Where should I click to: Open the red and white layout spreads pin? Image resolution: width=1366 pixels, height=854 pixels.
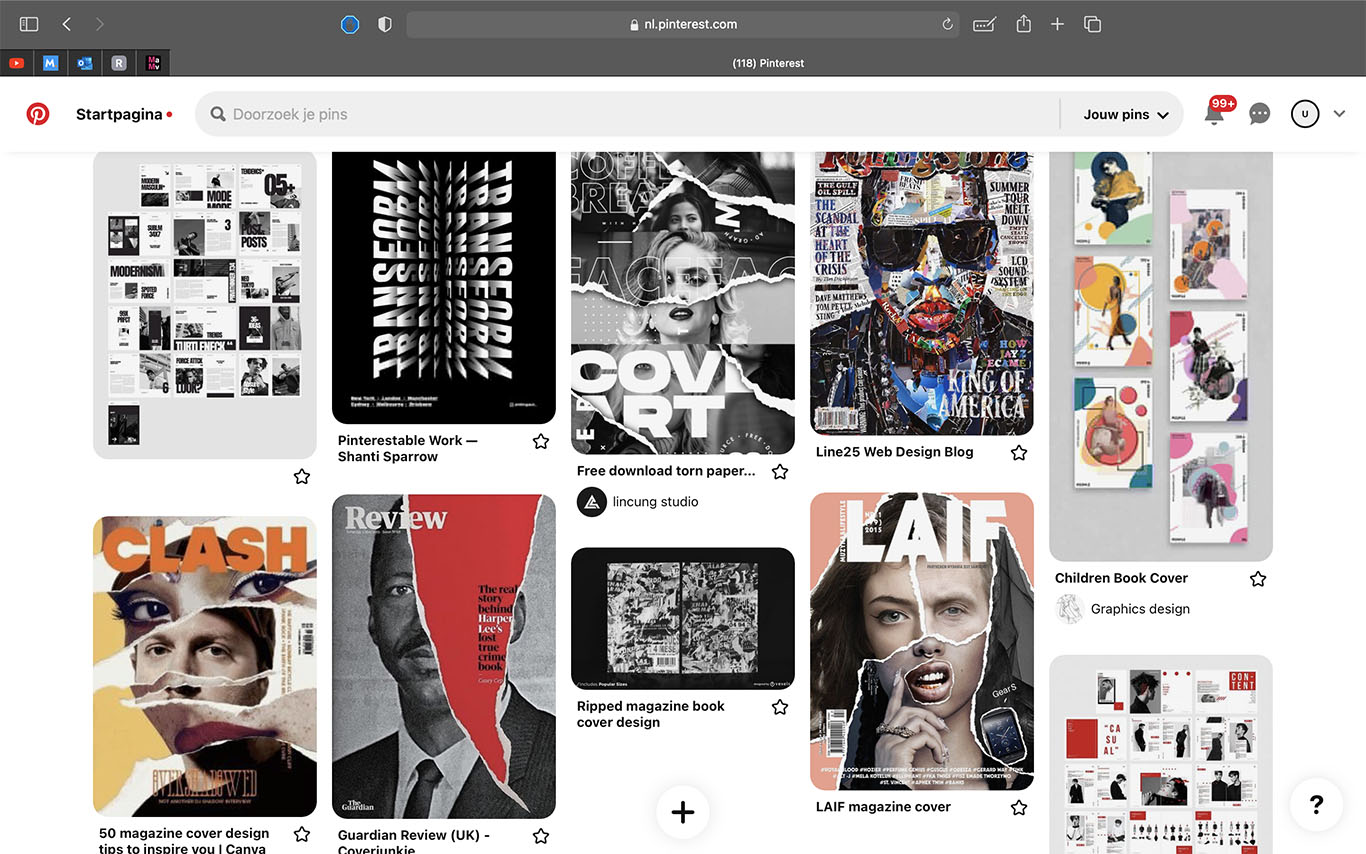click(1161, 754)
